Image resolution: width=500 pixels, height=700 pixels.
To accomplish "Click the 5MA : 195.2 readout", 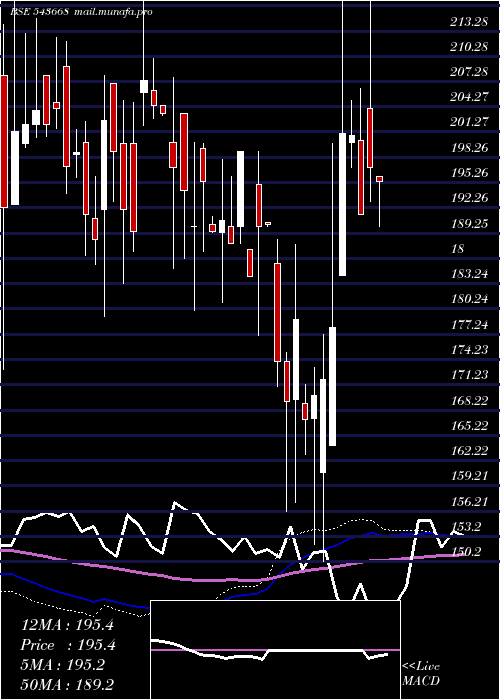I will point(62,665).
